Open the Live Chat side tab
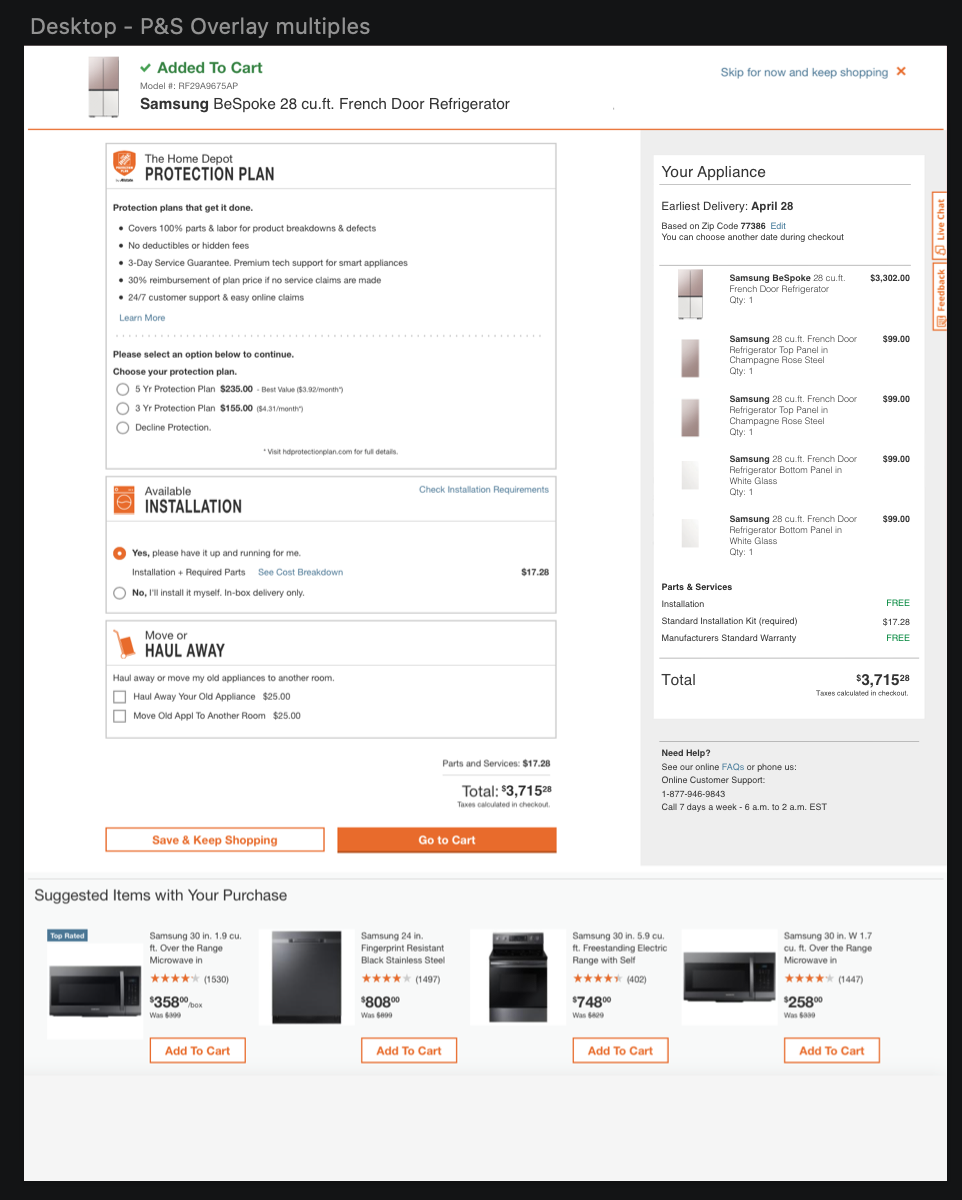This screenshot has width=962, height=1200. pos(940,225)
